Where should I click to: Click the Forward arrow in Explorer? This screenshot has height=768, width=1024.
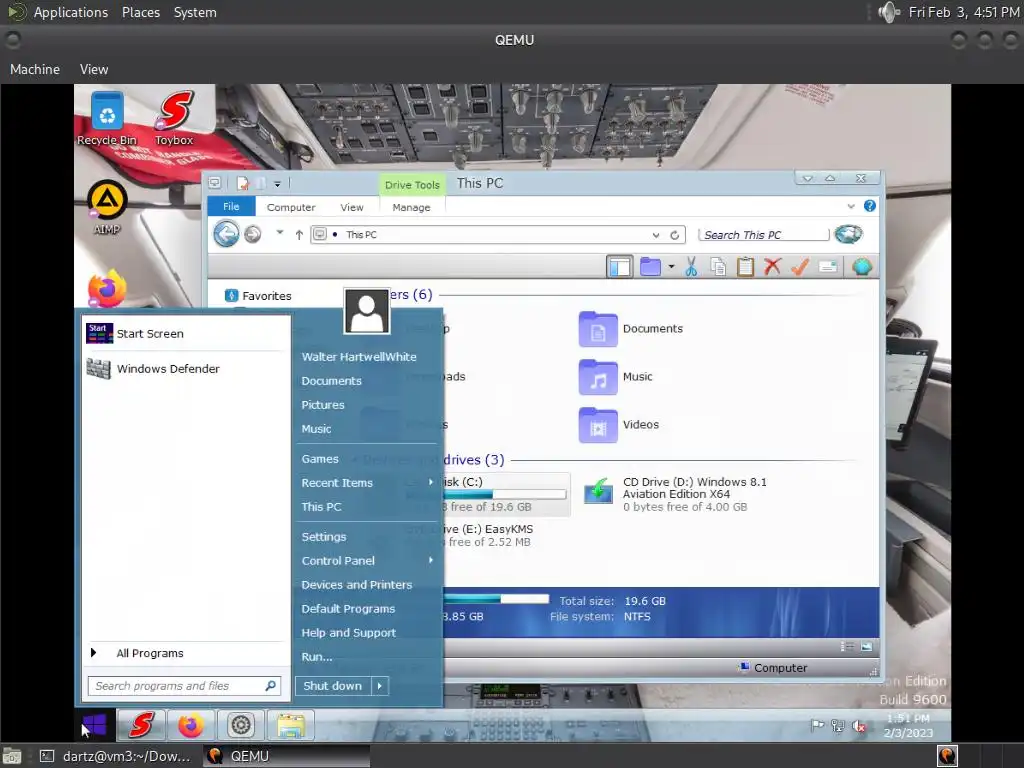click(x=253, y=234)
